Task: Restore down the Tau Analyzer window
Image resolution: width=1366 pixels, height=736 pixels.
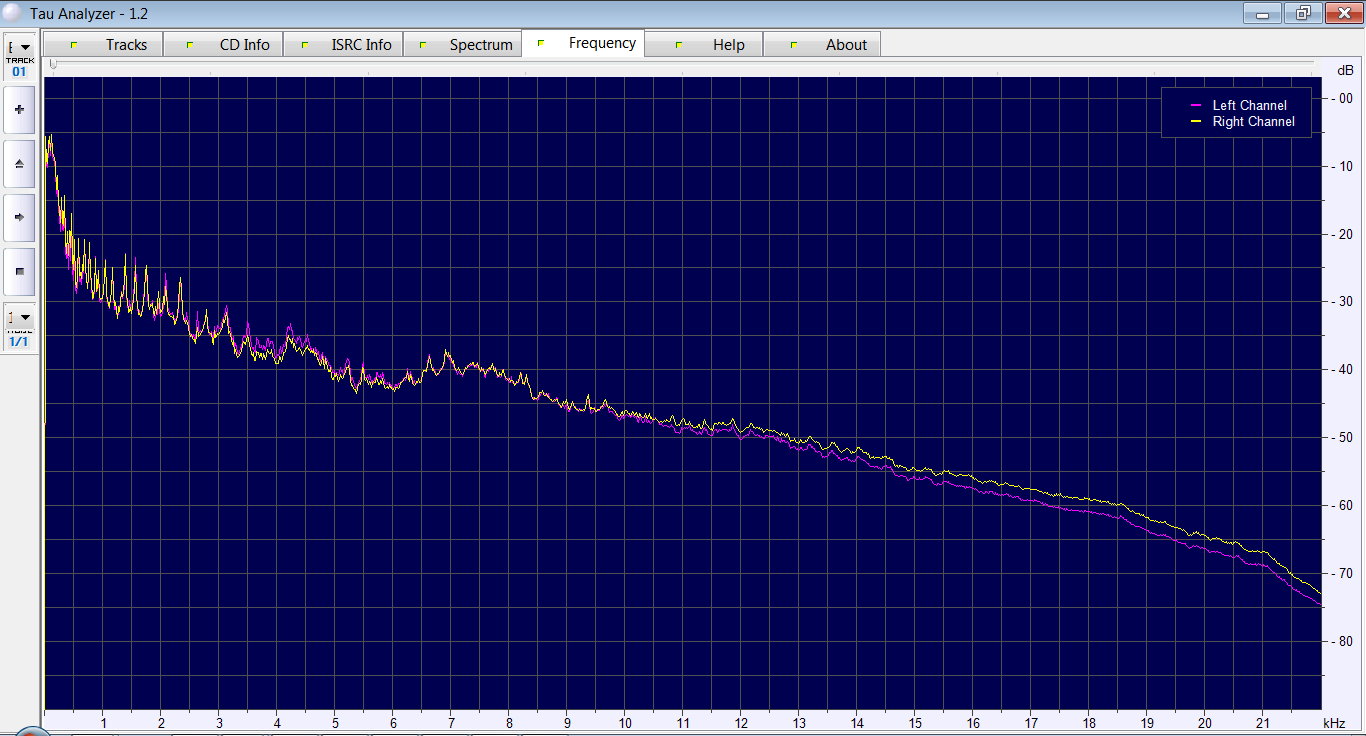Action: coord(1303,14)
